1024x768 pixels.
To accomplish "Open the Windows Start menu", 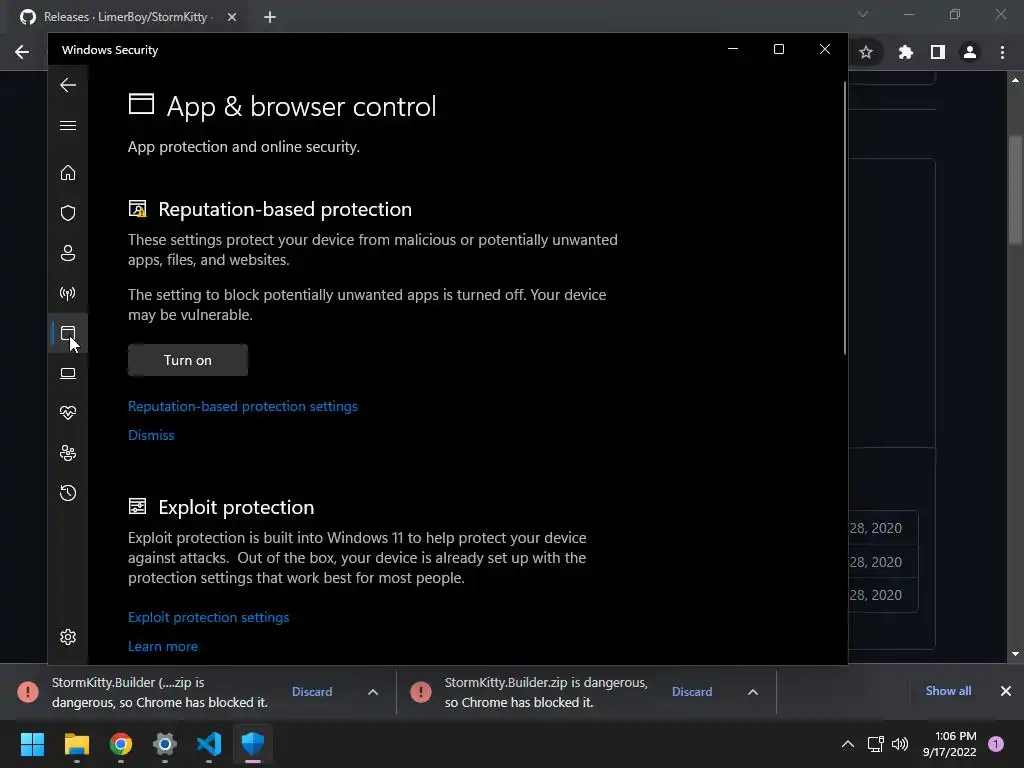I will pos(32,744).
